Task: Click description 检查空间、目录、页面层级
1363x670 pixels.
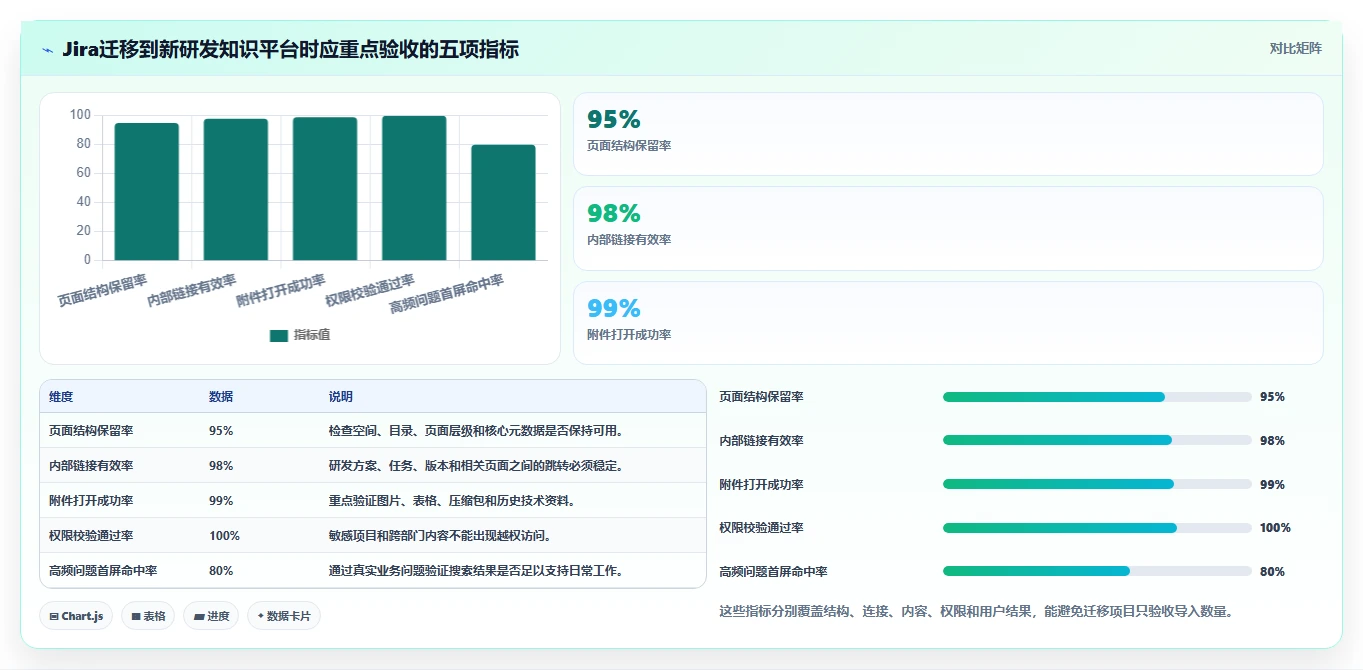Action: 477,431
